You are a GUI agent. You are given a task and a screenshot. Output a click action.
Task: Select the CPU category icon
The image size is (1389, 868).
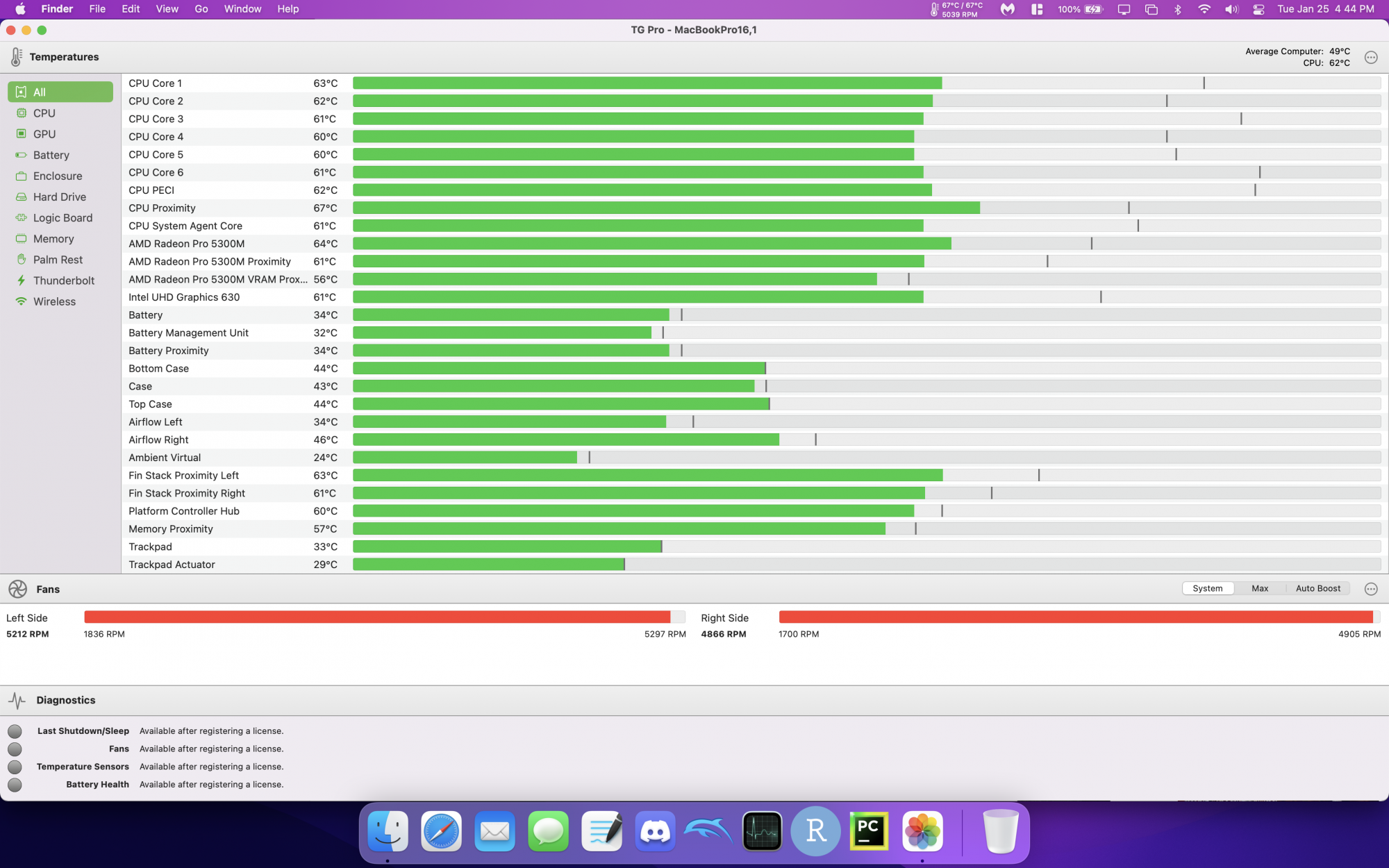(x=22, y=112)
